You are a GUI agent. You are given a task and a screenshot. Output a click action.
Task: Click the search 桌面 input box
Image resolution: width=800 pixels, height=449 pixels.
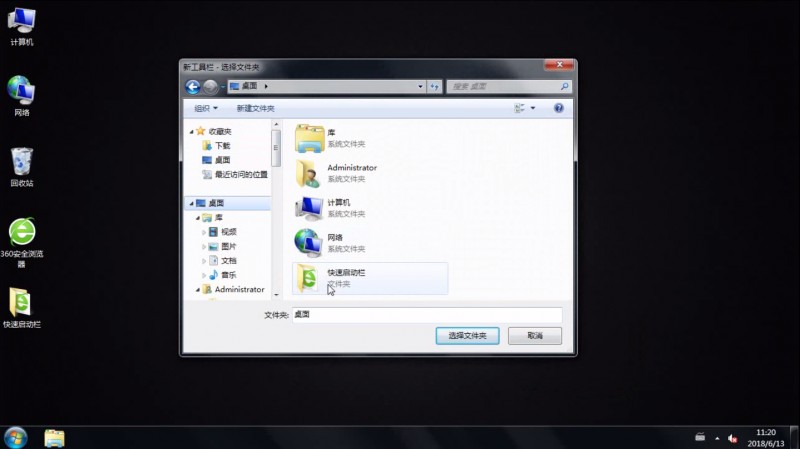tap(503, 87)
